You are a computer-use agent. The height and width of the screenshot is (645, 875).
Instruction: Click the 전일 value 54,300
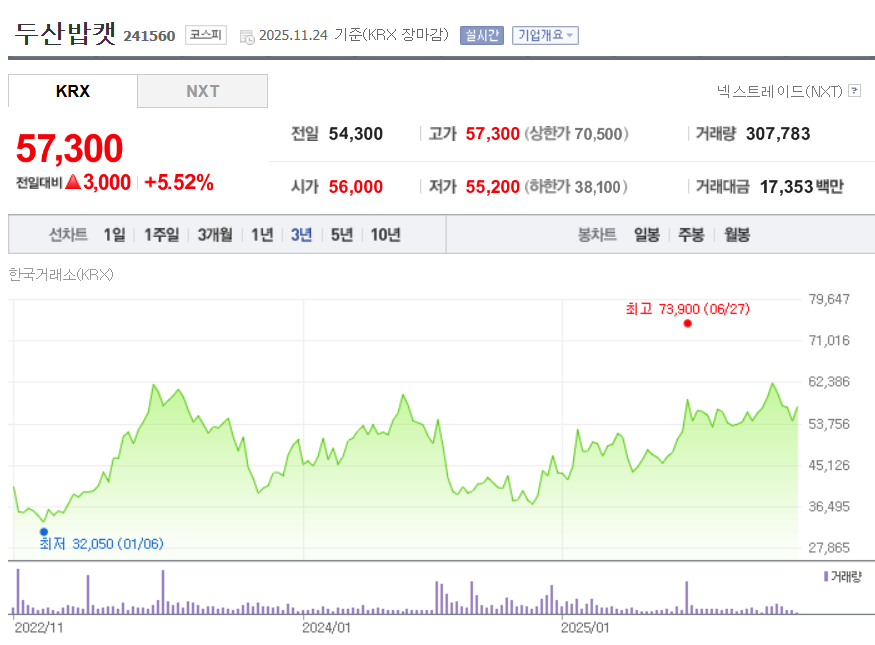[x=355, y=134]
